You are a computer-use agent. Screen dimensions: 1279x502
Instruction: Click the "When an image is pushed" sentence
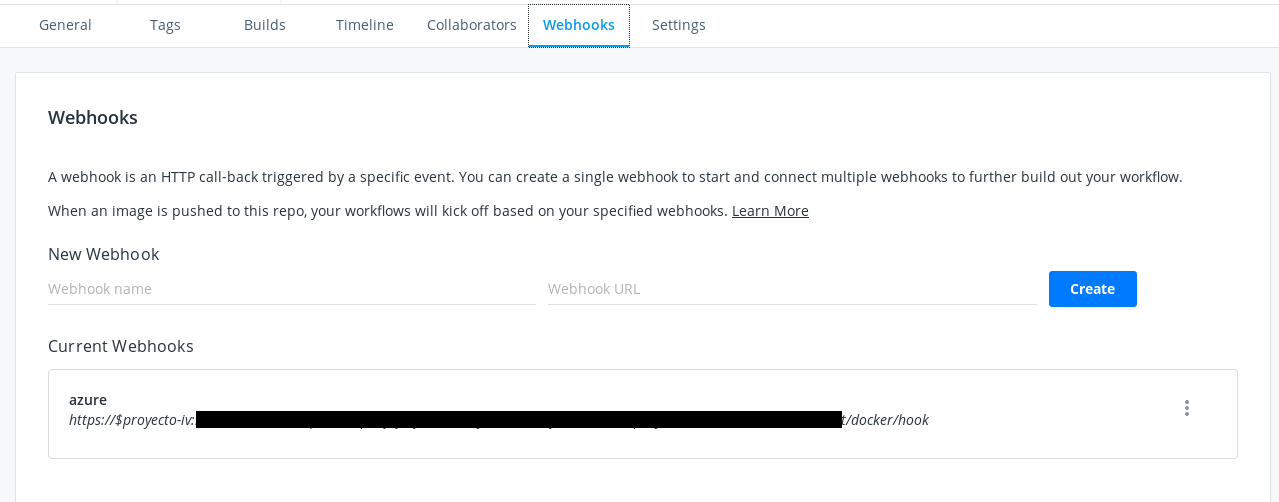(x=387, y=211)
